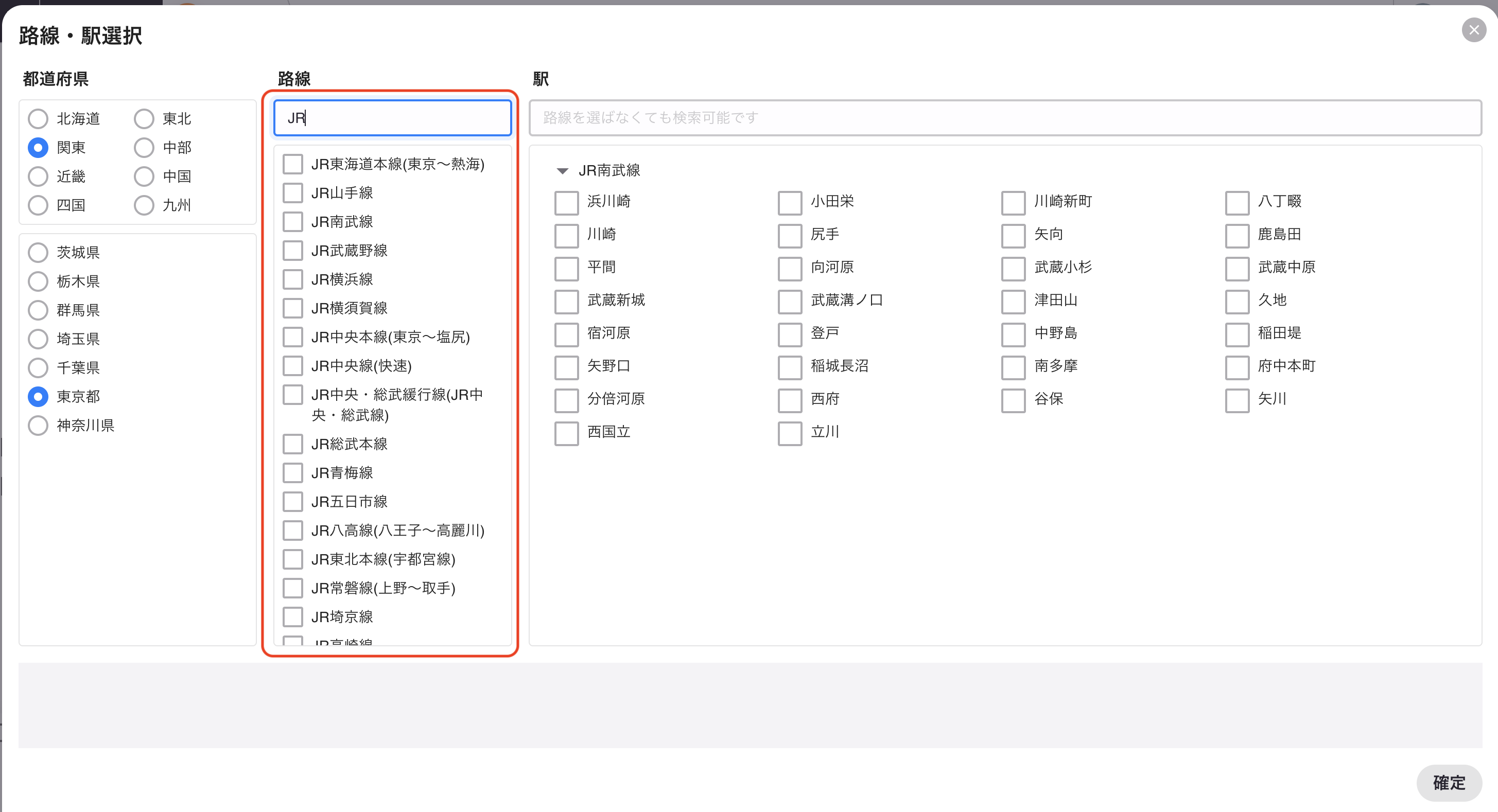Screen dimensions: 1498x812
Task: Check the JR埼京線 line
Action: 292,616
